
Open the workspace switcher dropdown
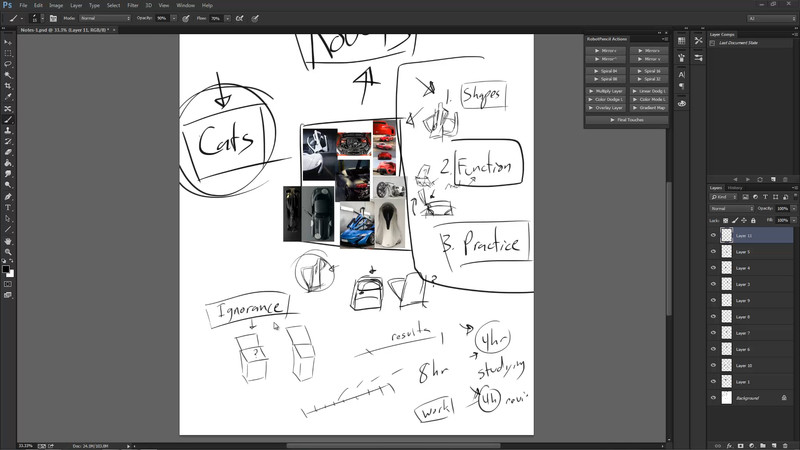click(771, 18)
